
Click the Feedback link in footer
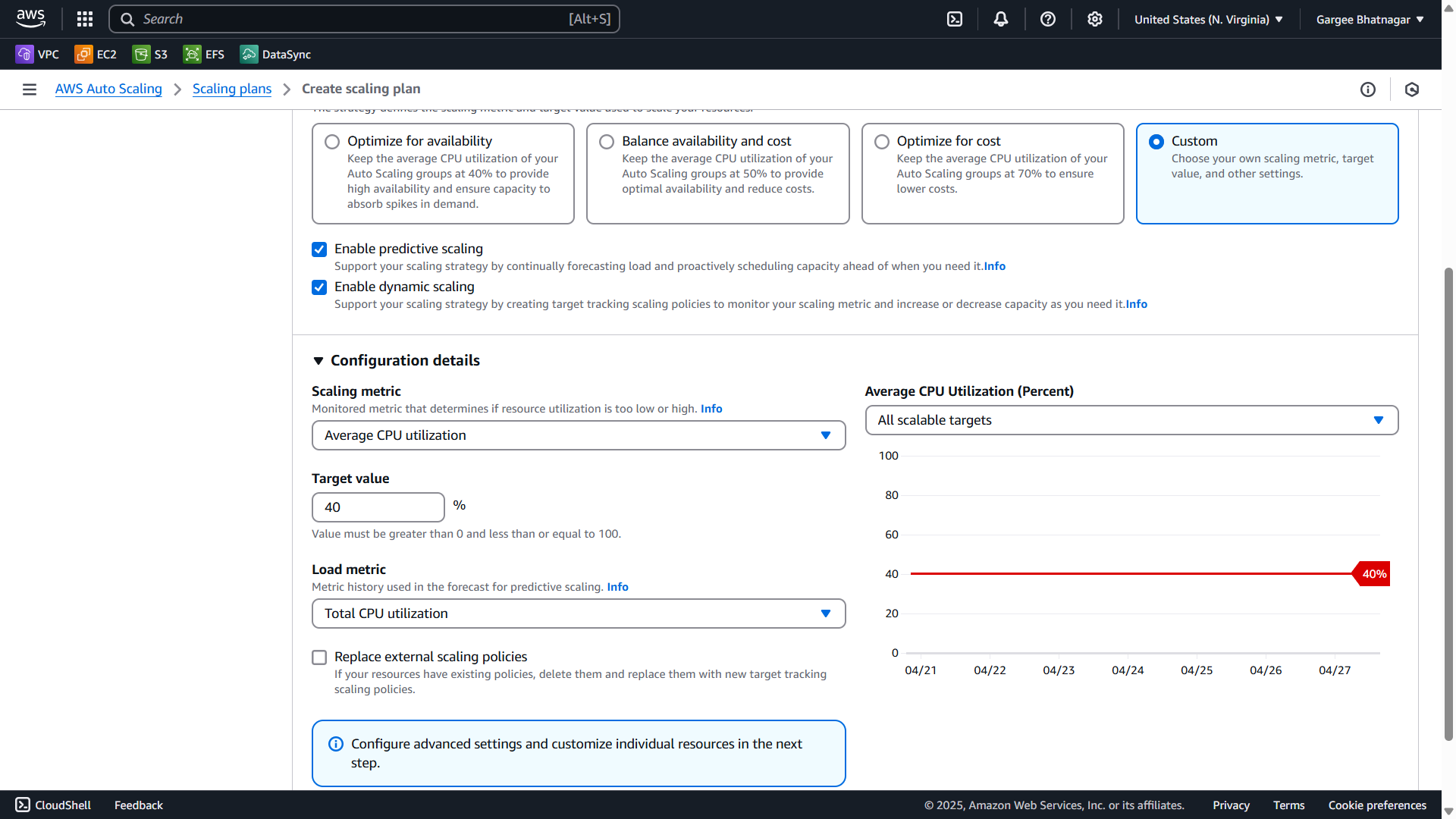point(139,805)
